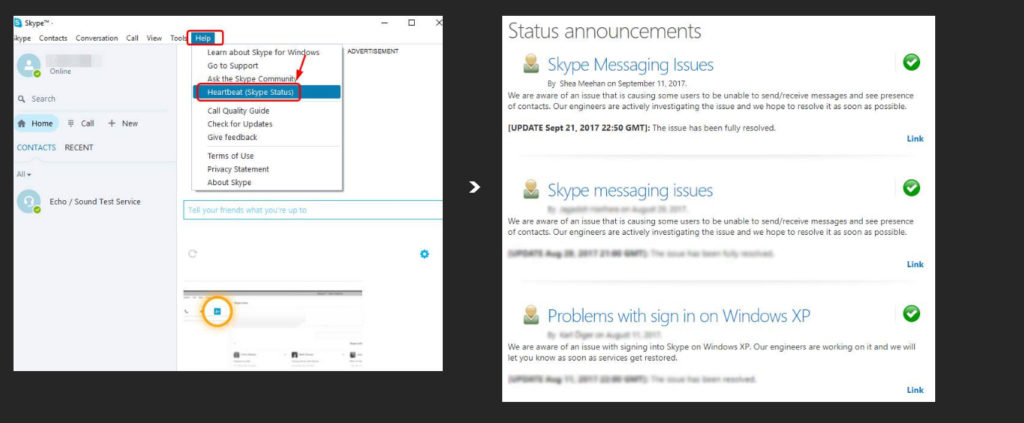Open the gear settings icon
Viewport: 1024px width, 423px height.
(424, 254)
